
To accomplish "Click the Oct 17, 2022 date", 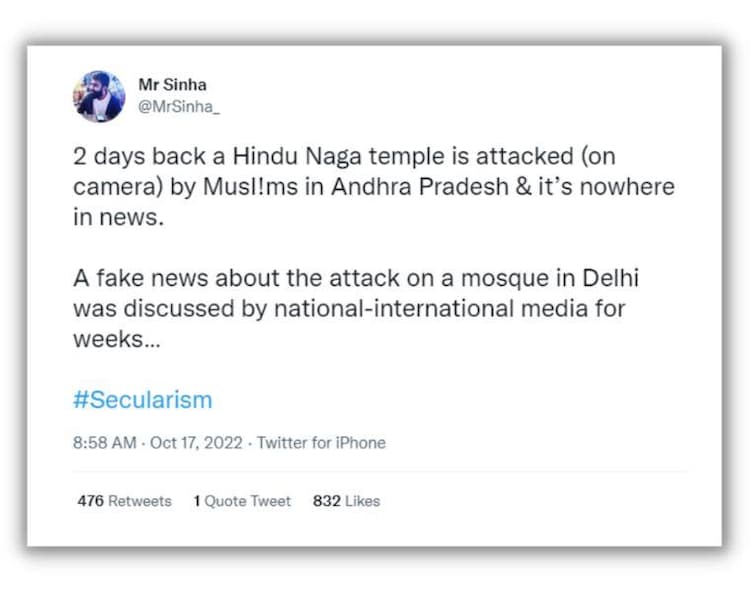I will tap(195, 442).
